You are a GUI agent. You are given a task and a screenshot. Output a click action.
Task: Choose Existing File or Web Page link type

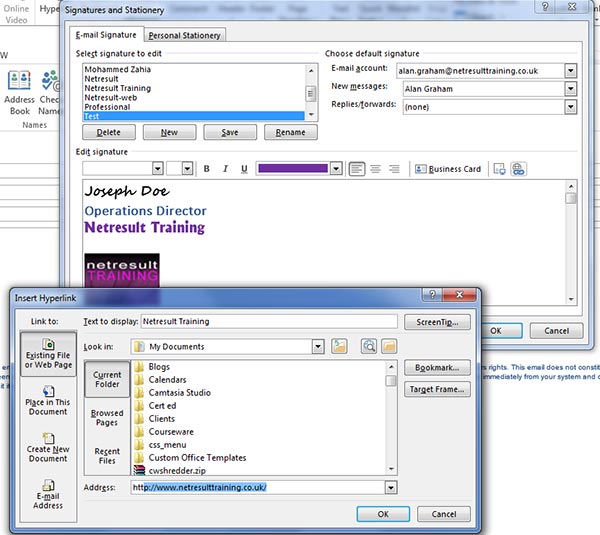coord(48,354)
